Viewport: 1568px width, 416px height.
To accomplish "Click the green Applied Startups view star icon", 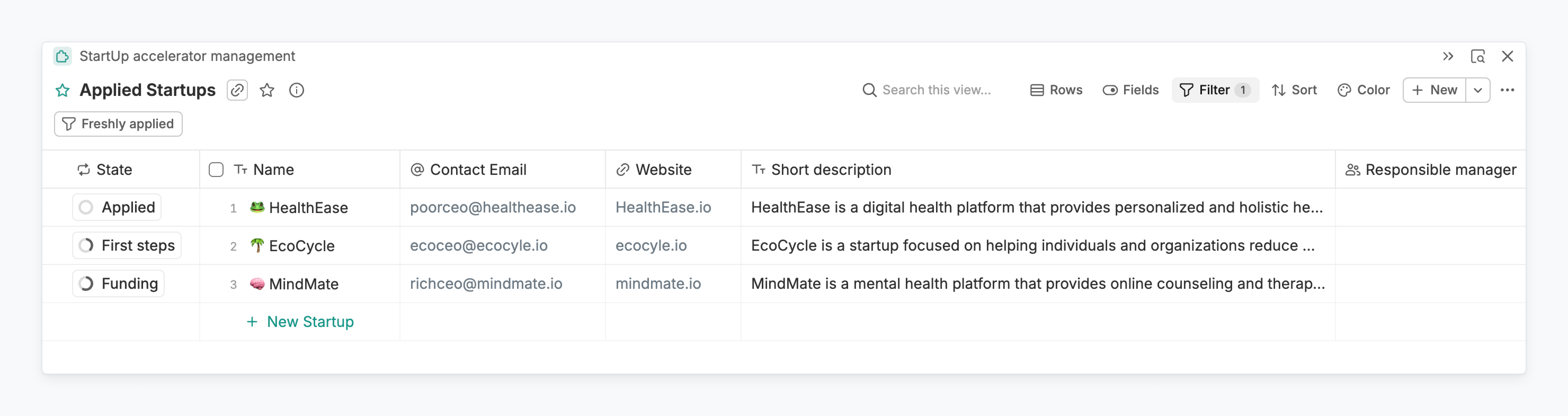I will click(63, 90).
